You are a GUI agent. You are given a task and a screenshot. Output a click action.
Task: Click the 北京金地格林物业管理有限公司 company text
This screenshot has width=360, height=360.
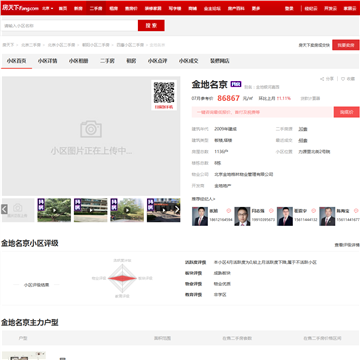pos(244,174)
